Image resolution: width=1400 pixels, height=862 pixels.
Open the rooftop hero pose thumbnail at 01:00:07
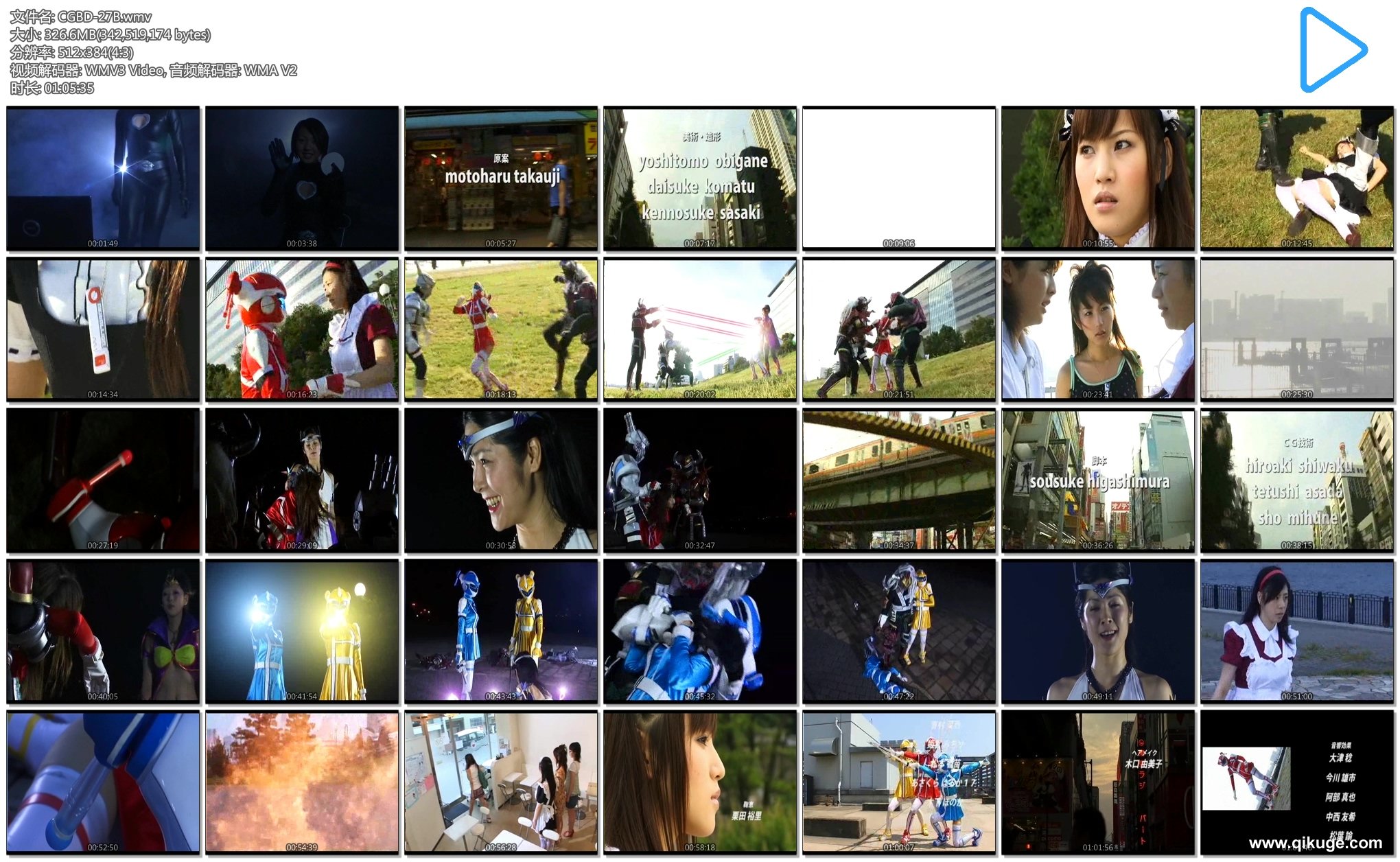click(899, 782)
